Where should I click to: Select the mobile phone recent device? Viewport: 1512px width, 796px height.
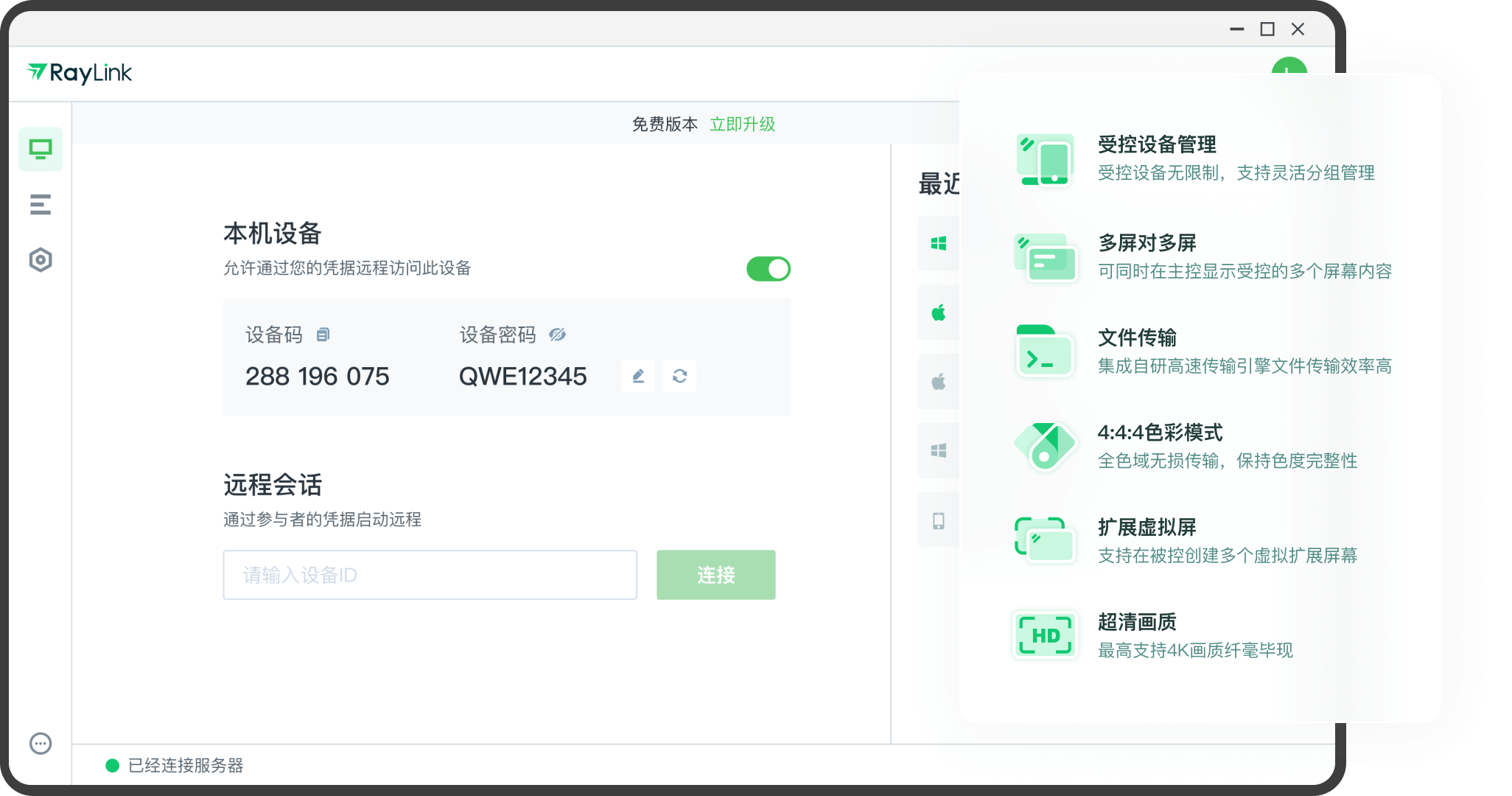(939, 521)
